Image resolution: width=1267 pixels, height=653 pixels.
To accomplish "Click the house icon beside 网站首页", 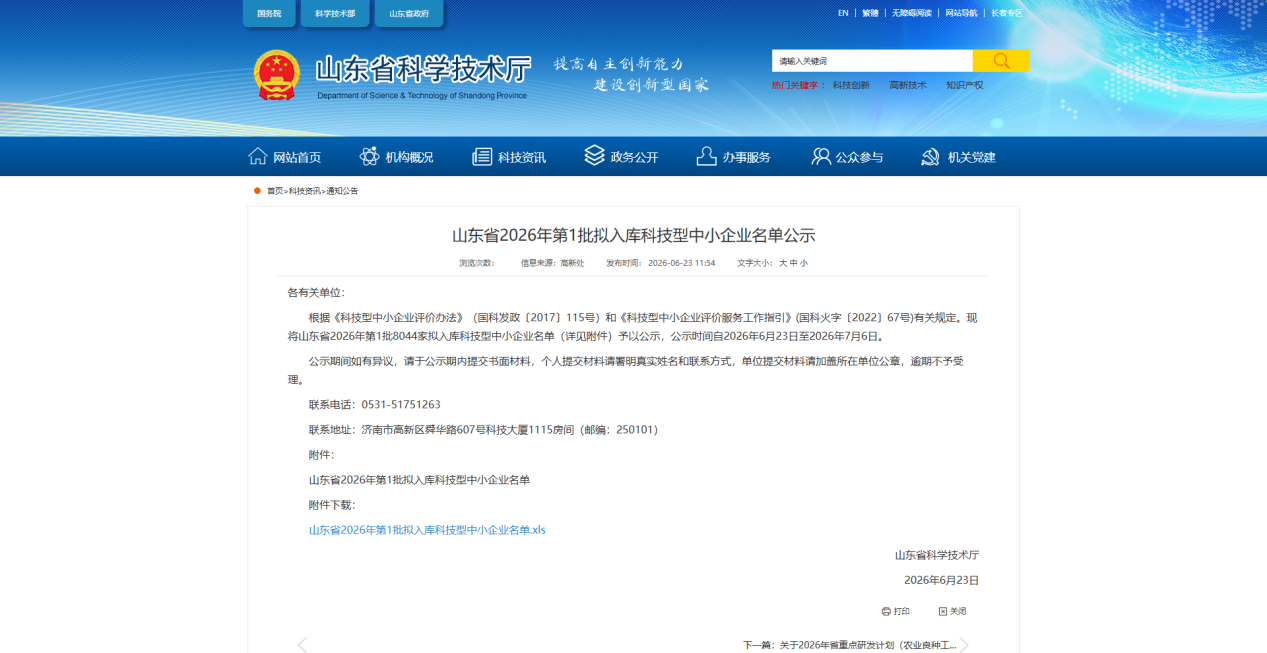I will (258, 157).
